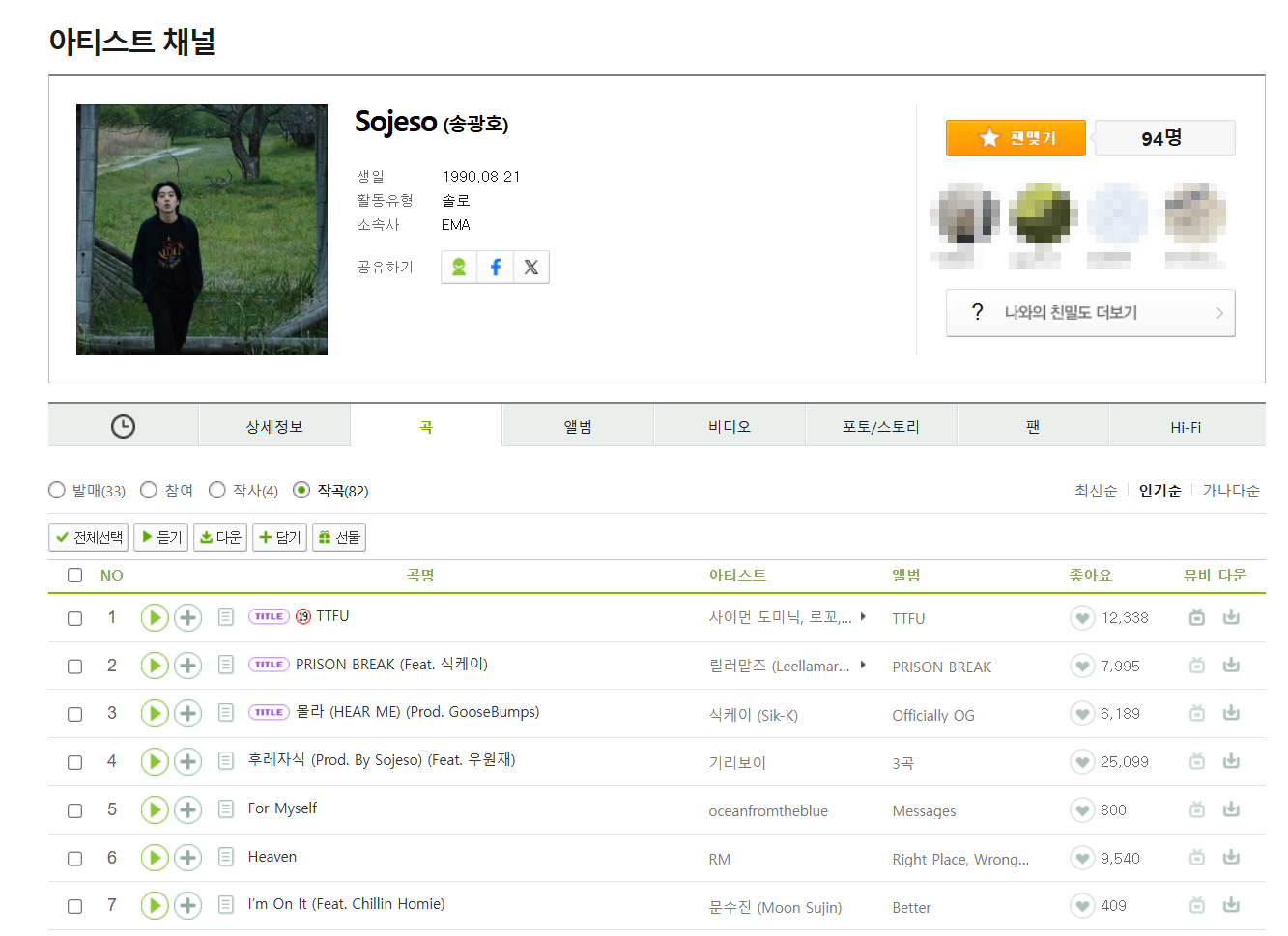Download the song I'm On It
The width and height of the screenshot is (1288, 936).
click(1231, 905)
